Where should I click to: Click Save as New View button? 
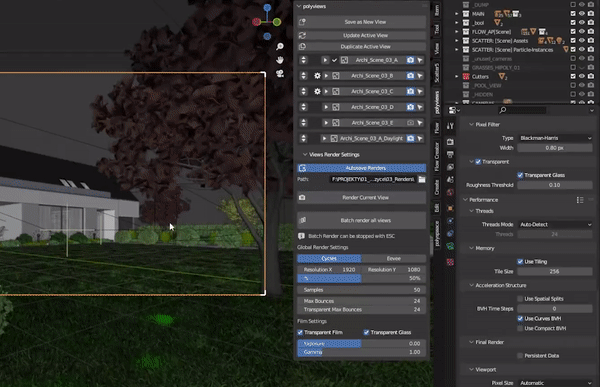tap(362, 22)
